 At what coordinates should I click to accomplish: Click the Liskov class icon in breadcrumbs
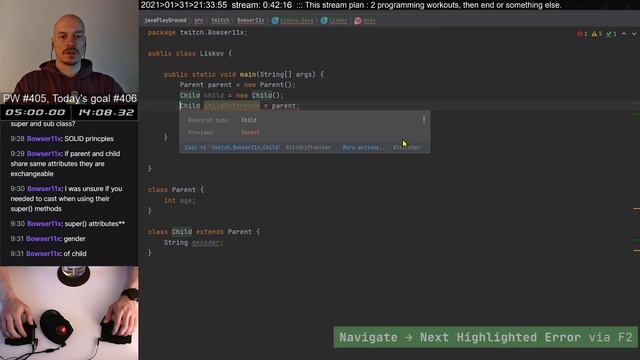click(x=324, y=20)
